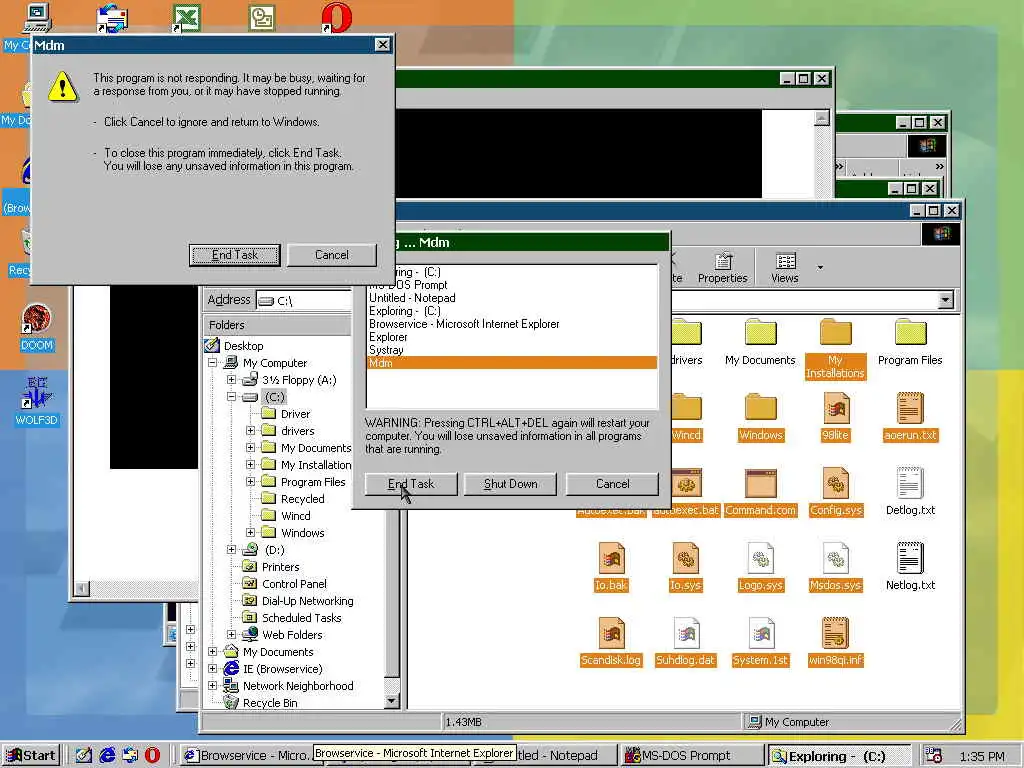Select Systray in the task list
Screen dimensions: 1024x768
[x=386, y=350]
